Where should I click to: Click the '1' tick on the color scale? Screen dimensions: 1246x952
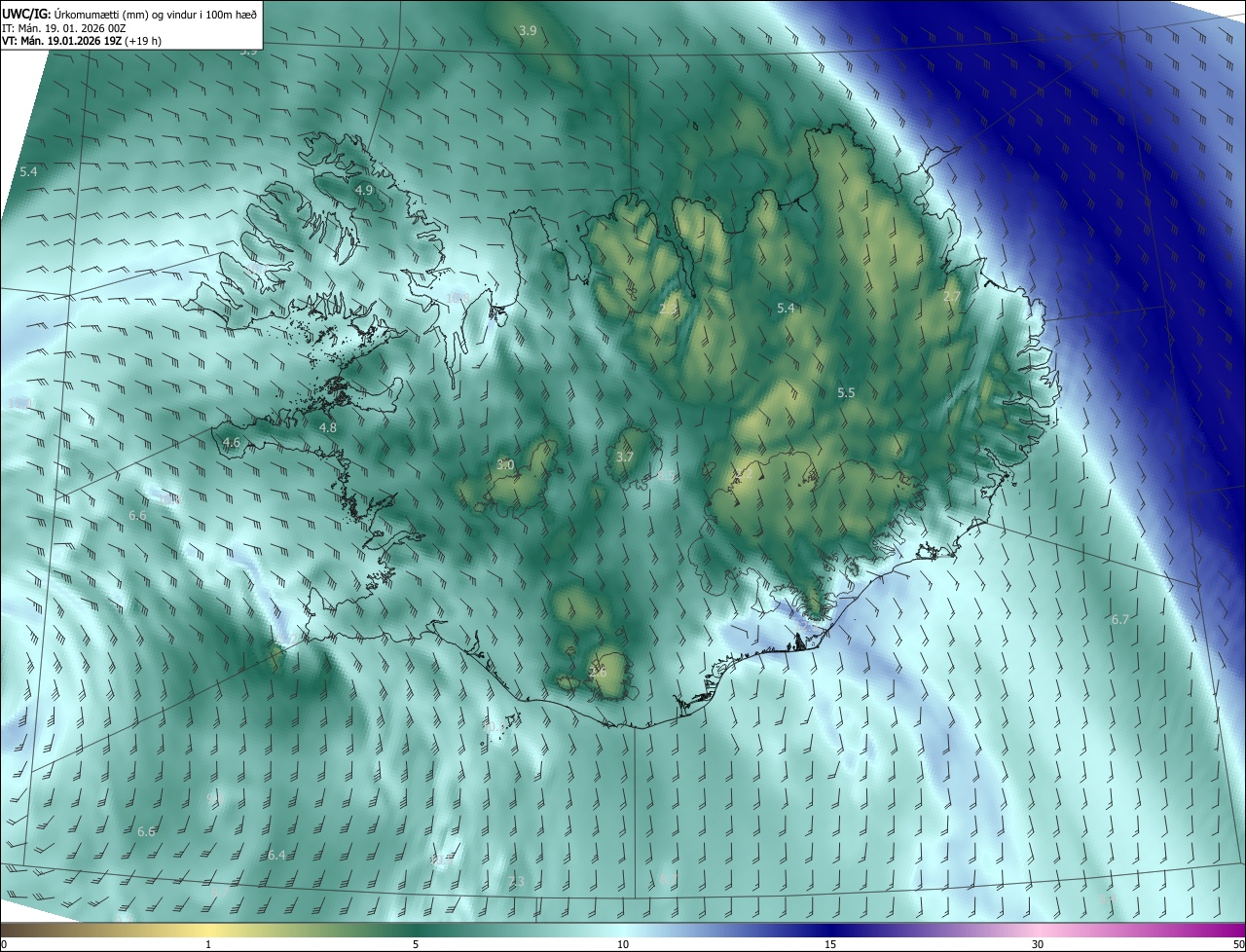click(x=208, y=944)
